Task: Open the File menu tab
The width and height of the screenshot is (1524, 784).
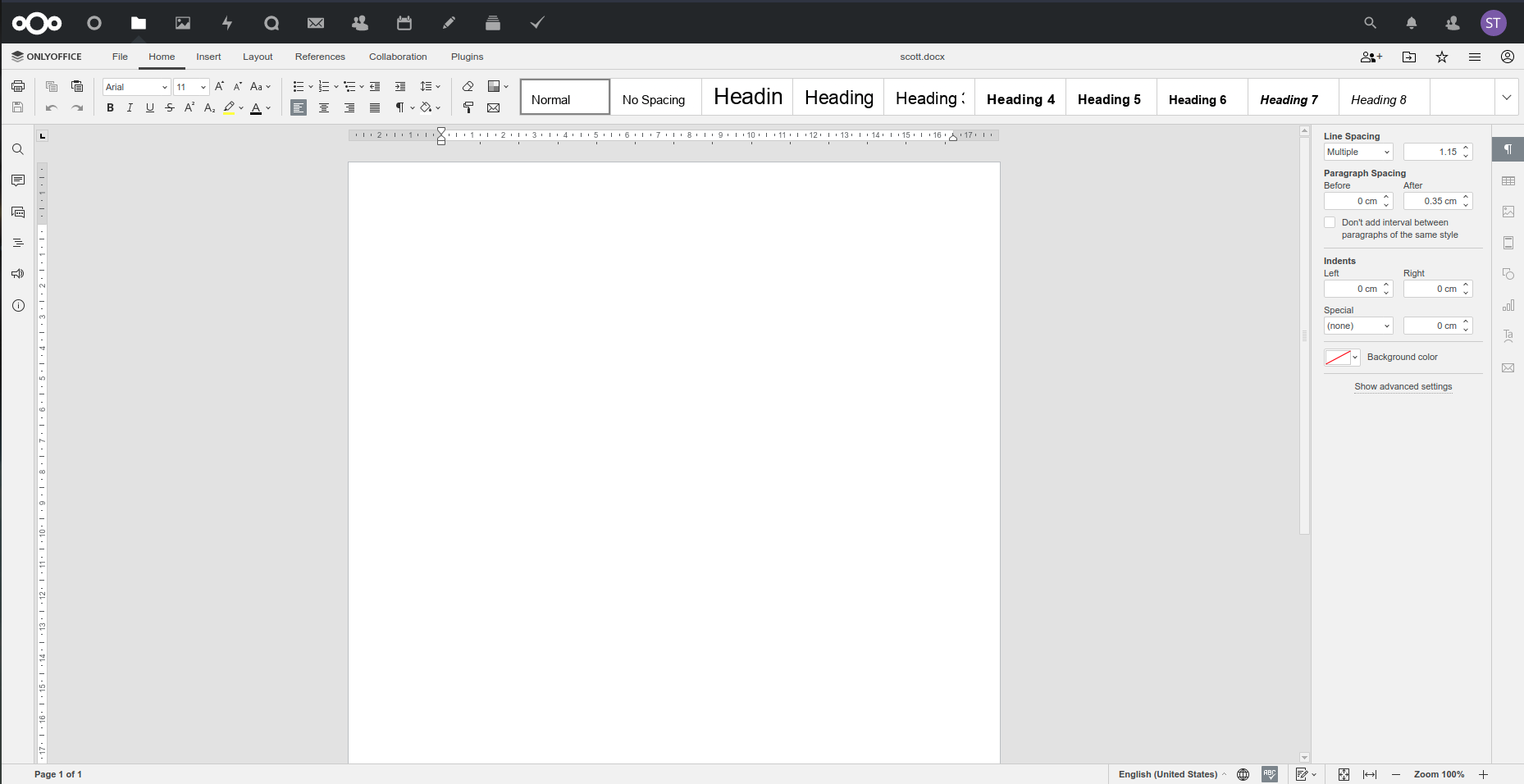Action: (120, 57)
